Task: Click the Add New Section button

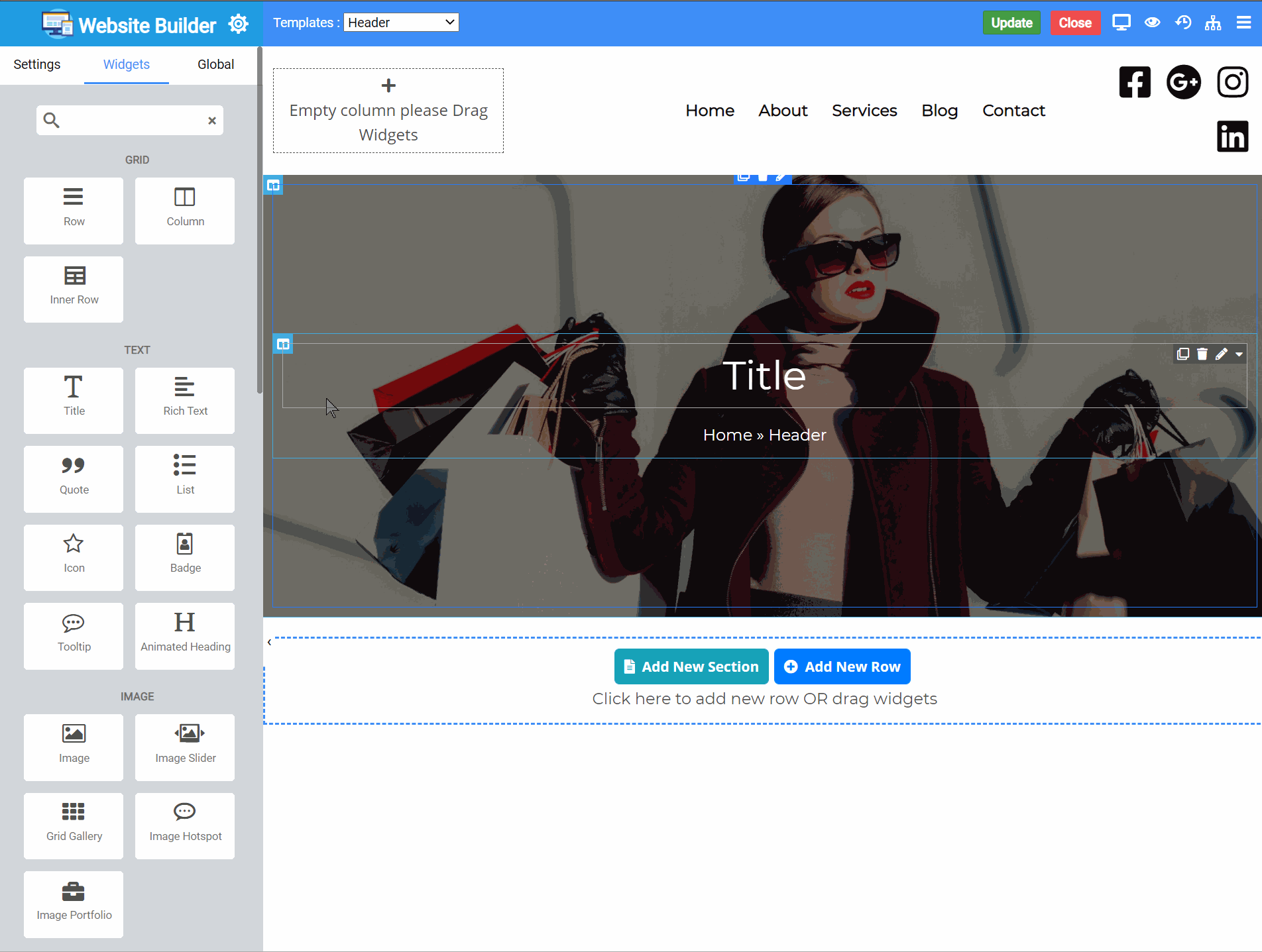Action: tap(691, 666)
